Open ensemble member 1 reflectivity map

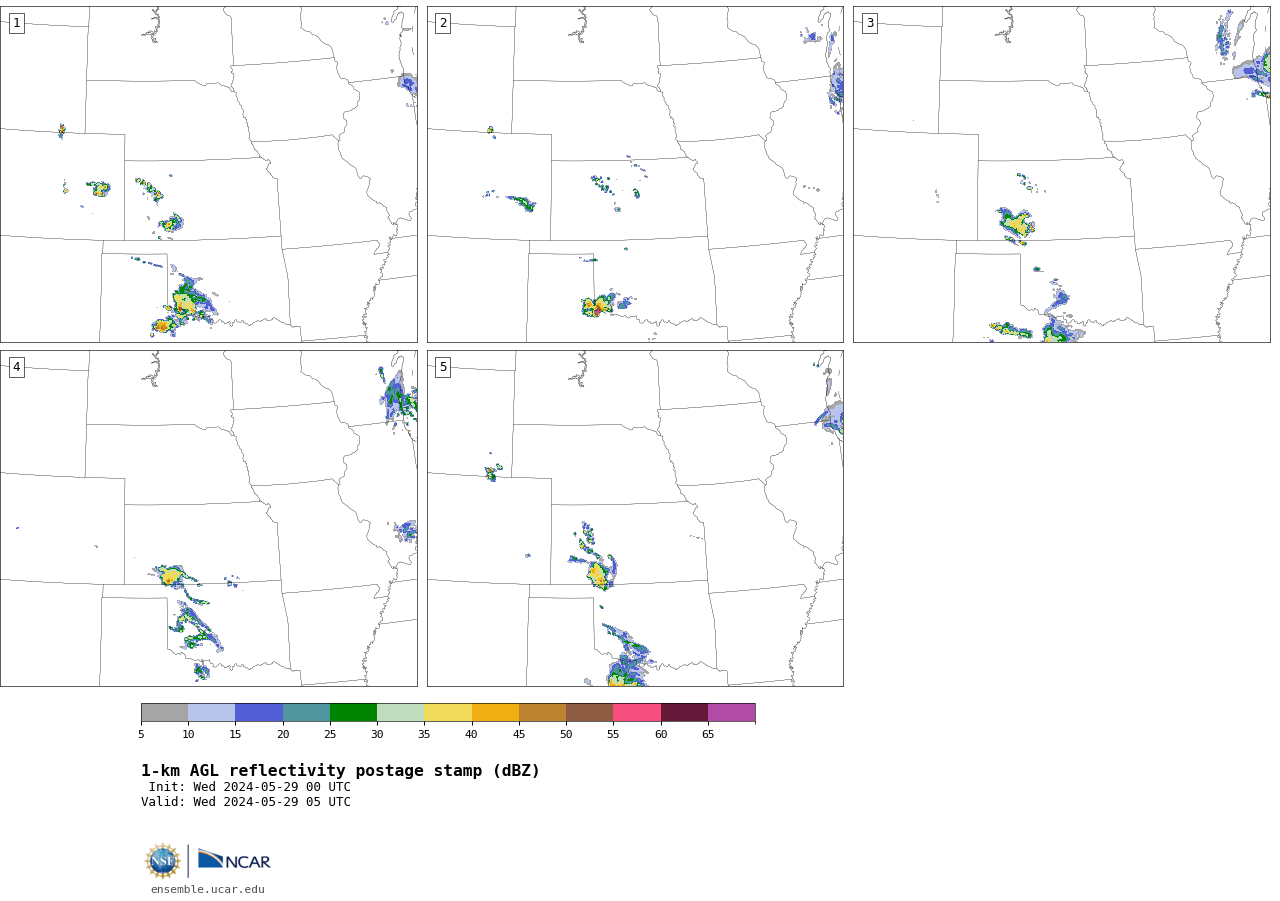click(209, 174)
